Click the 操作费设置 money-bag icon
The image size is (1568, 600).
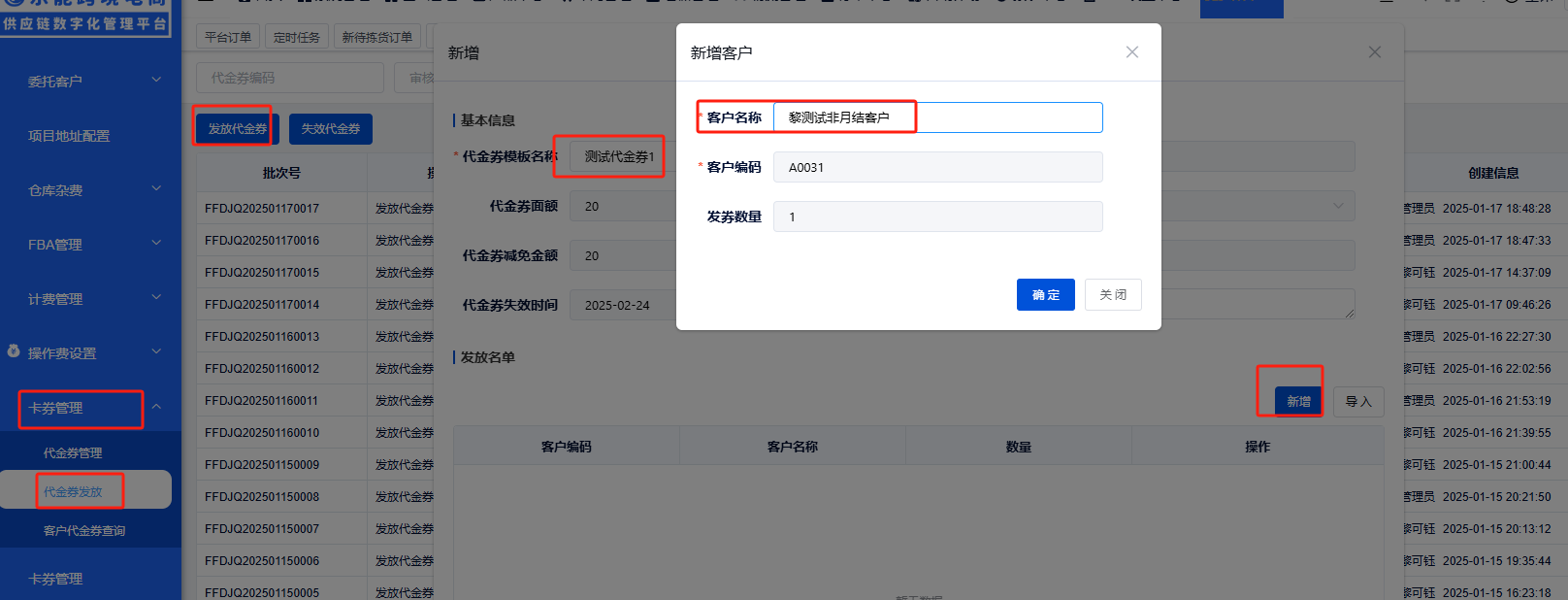click(x=14, y=351)
